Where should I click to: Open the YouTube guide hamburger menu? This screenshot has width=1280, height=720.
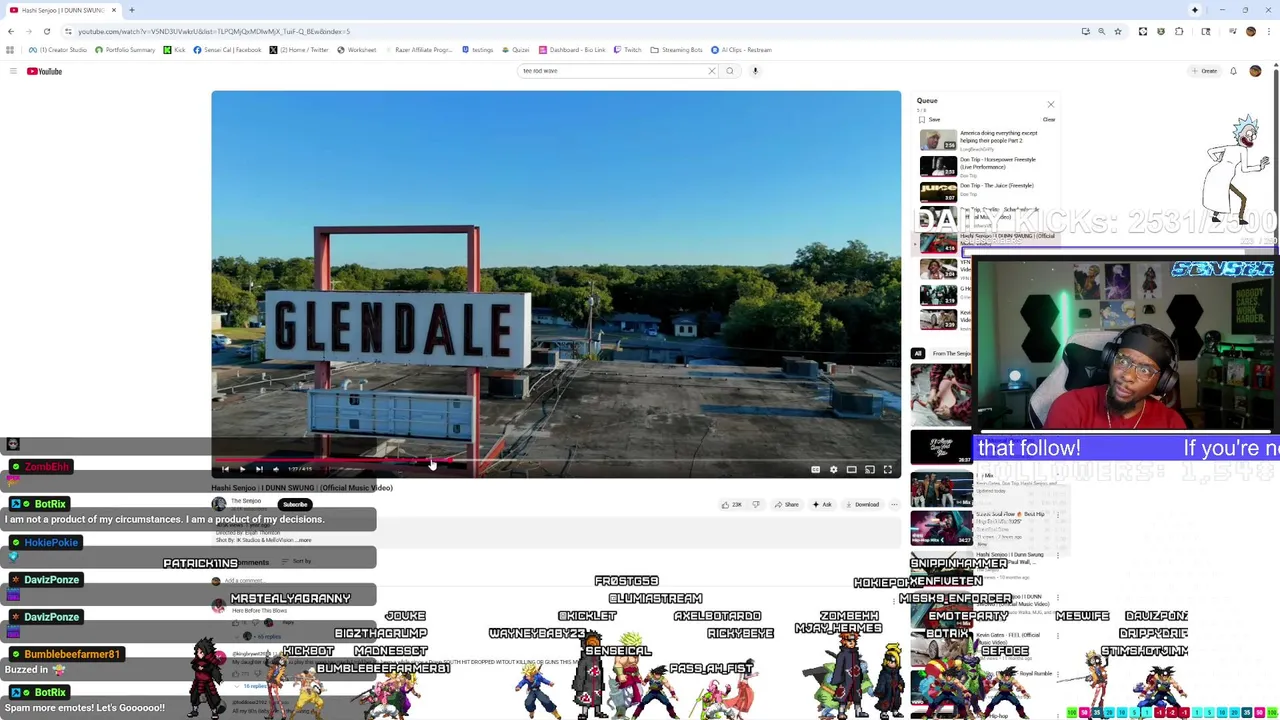coord(13,71)
